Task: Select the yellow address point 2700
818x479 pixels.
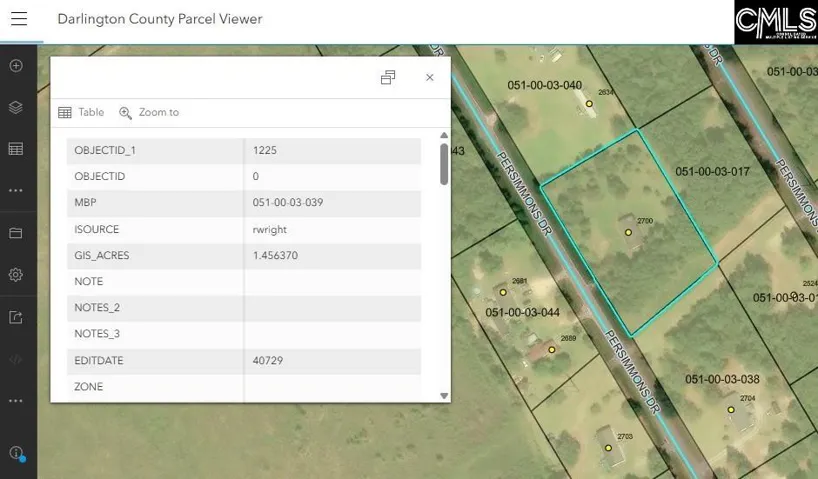Action: [x=629, y=232]
